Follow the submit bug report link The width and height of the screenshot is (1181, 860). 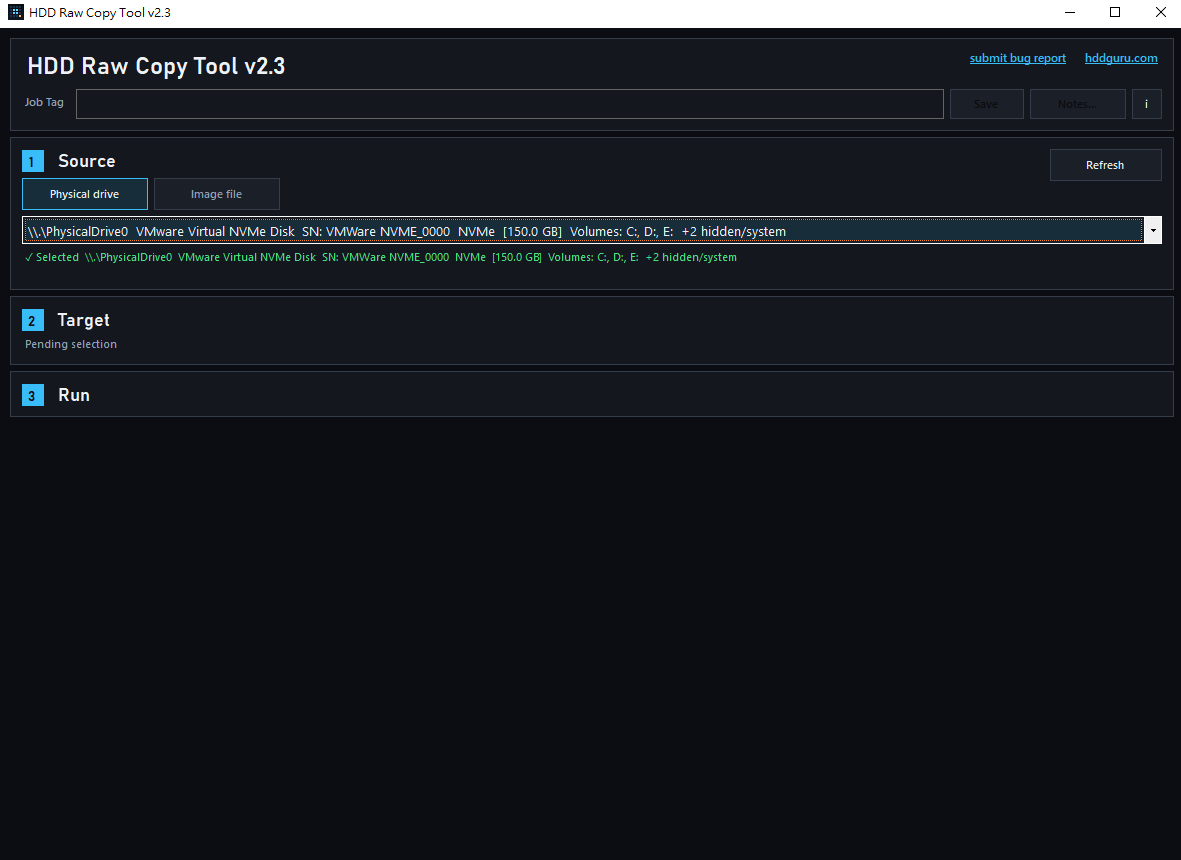coord(1017,58)
